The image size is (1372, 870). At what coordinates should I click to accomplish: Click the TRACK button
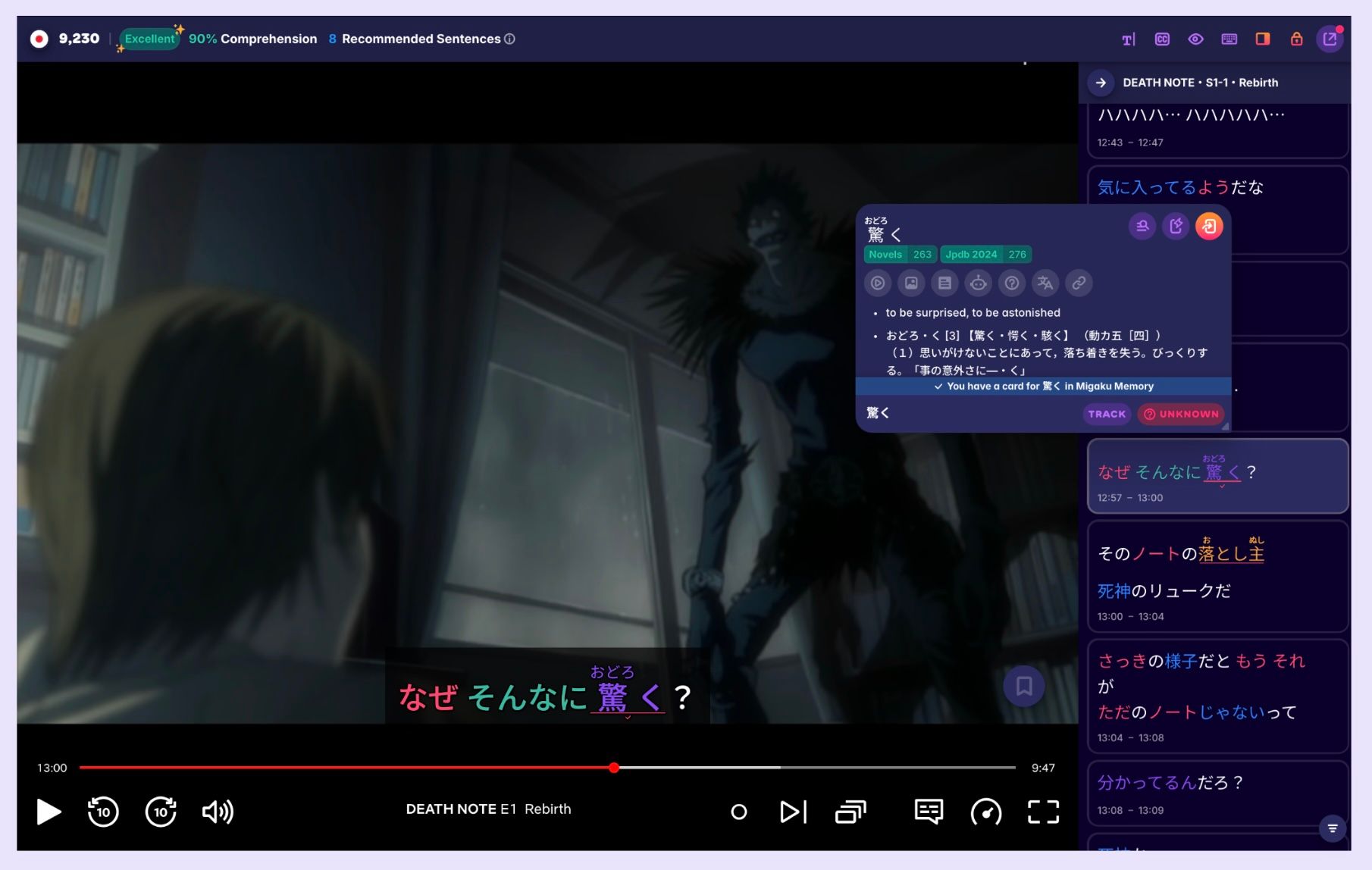(x=1107, y=414)
